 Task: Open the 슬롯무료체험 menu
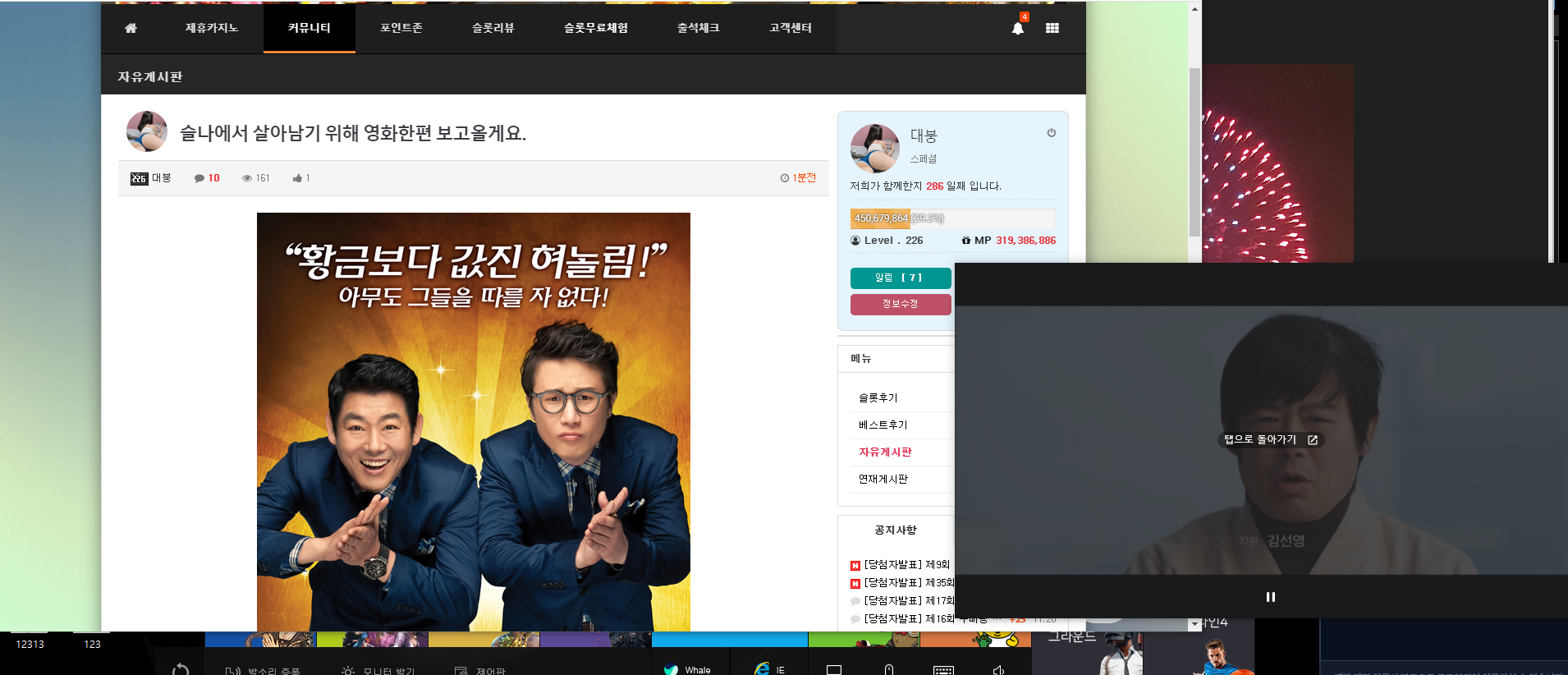coord(596,28)
